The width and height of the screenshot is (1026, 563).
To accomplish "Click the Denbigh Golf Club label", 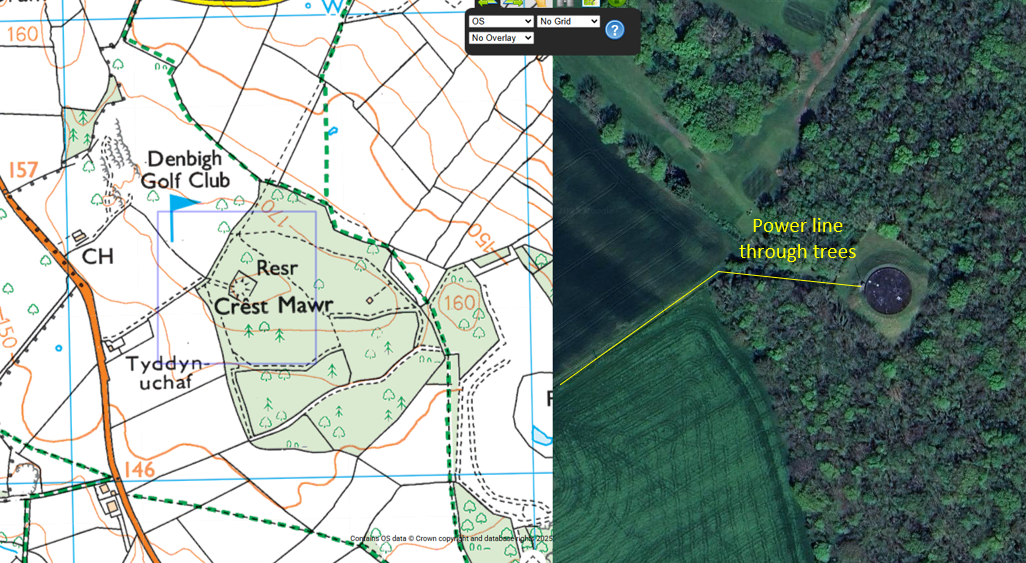I will click(187, 170).
